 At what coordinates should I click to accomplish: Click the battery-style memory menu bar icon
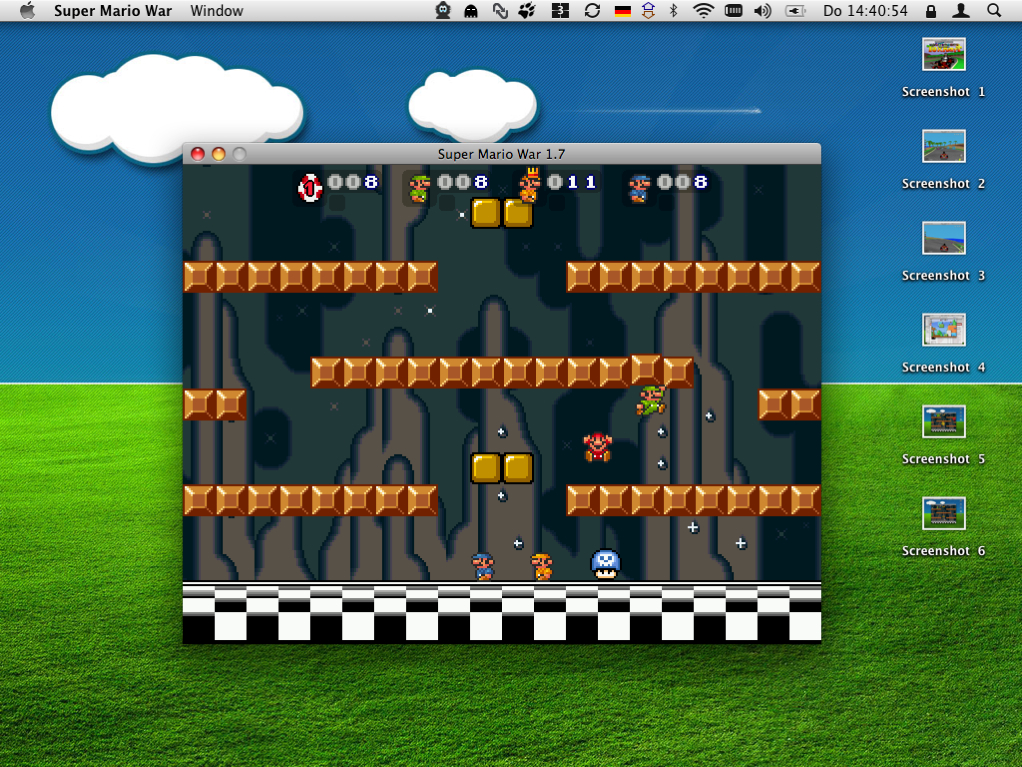pyautogui.click(x=733, y=10)
